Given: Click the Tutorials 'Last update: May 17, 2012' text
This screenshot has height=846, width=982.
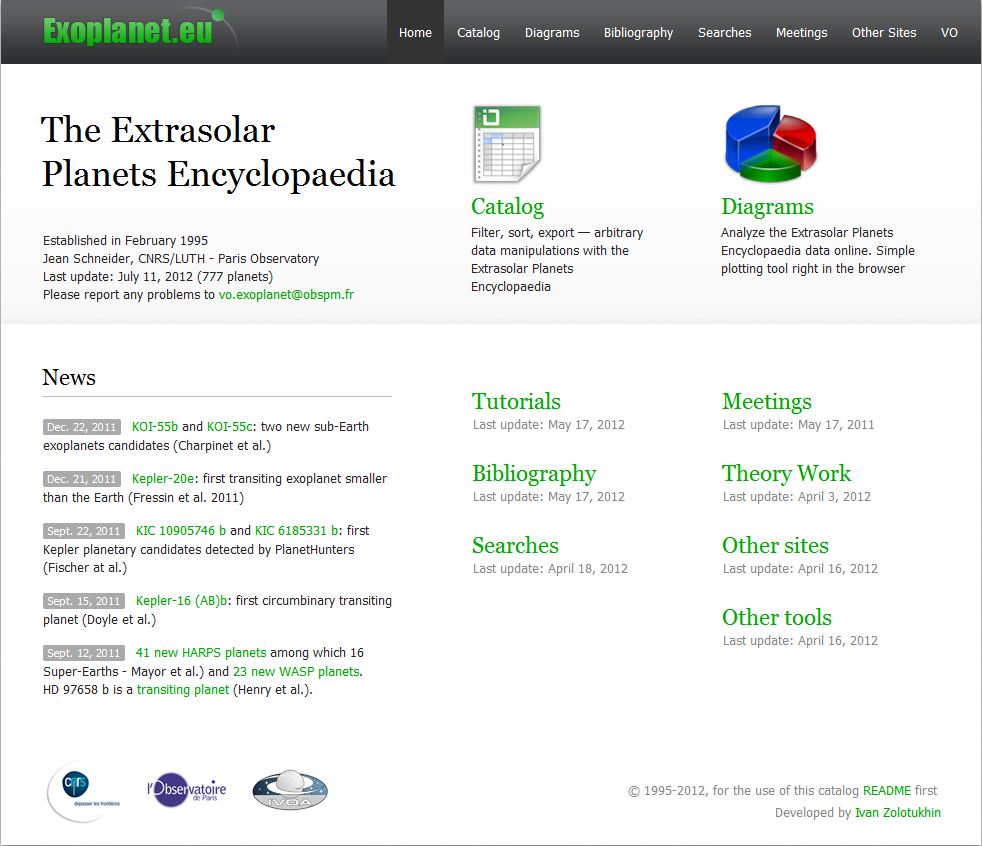Looking at the screenshot, I should tap(549, 425).
